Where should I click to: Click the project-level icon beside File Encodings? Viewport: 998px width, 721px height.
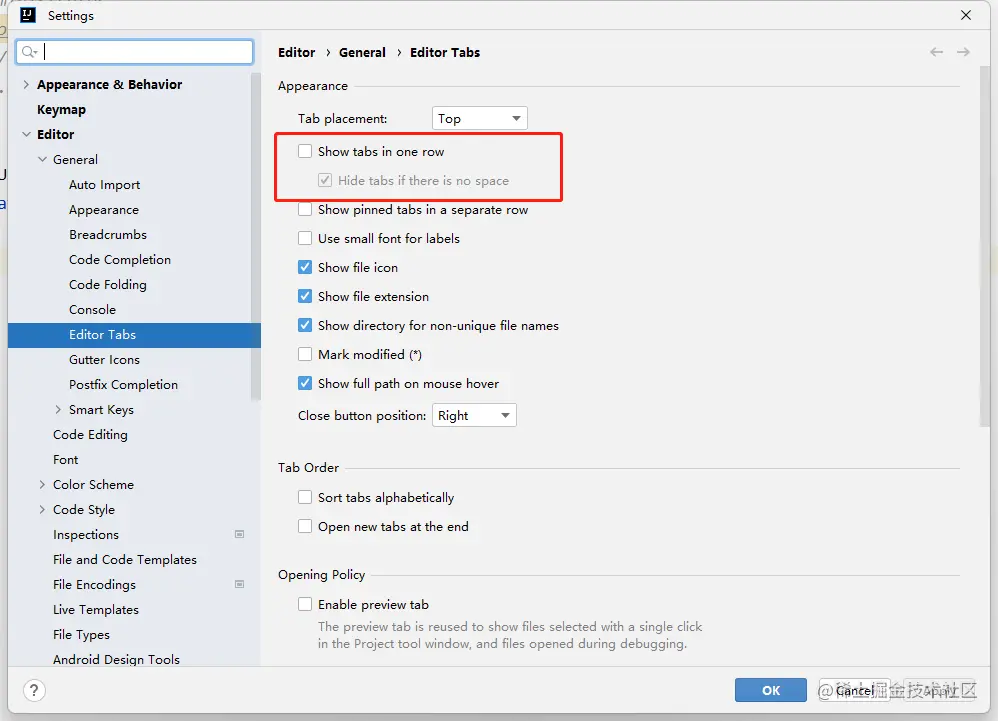[x=239, y=584]
